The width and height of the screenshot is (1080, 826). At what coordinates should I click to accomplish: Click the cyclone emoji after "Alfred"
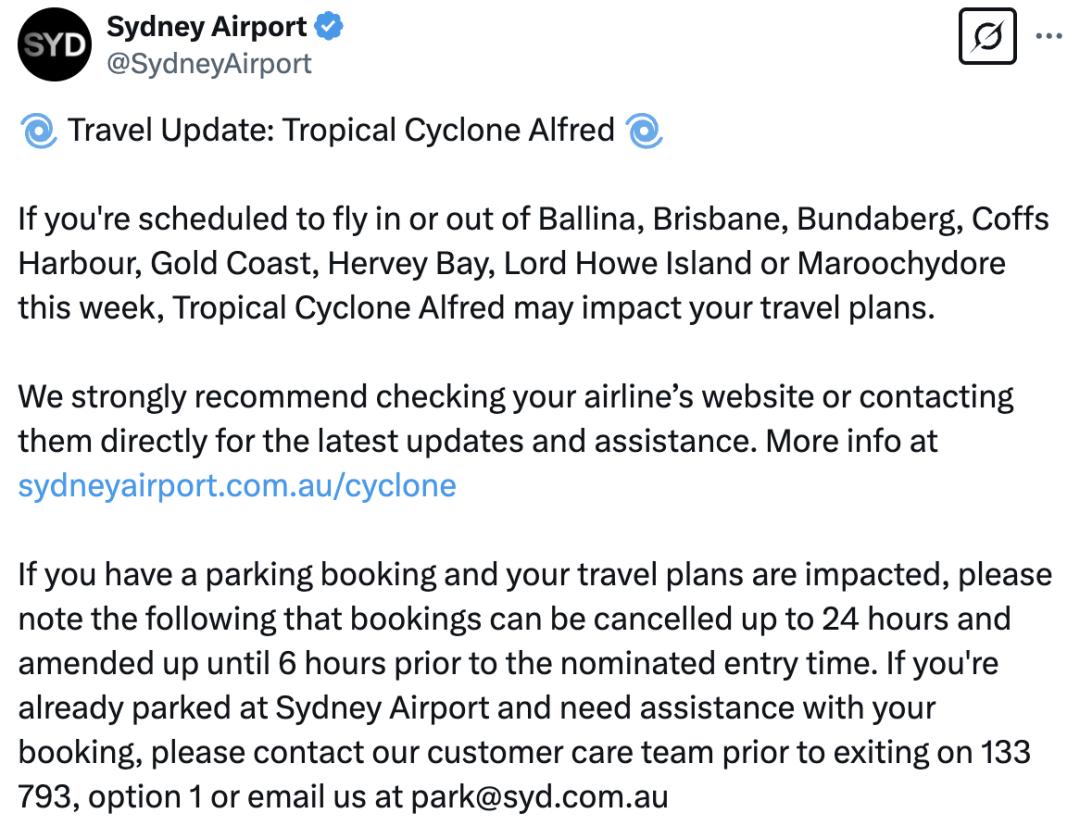click(643, 131)
